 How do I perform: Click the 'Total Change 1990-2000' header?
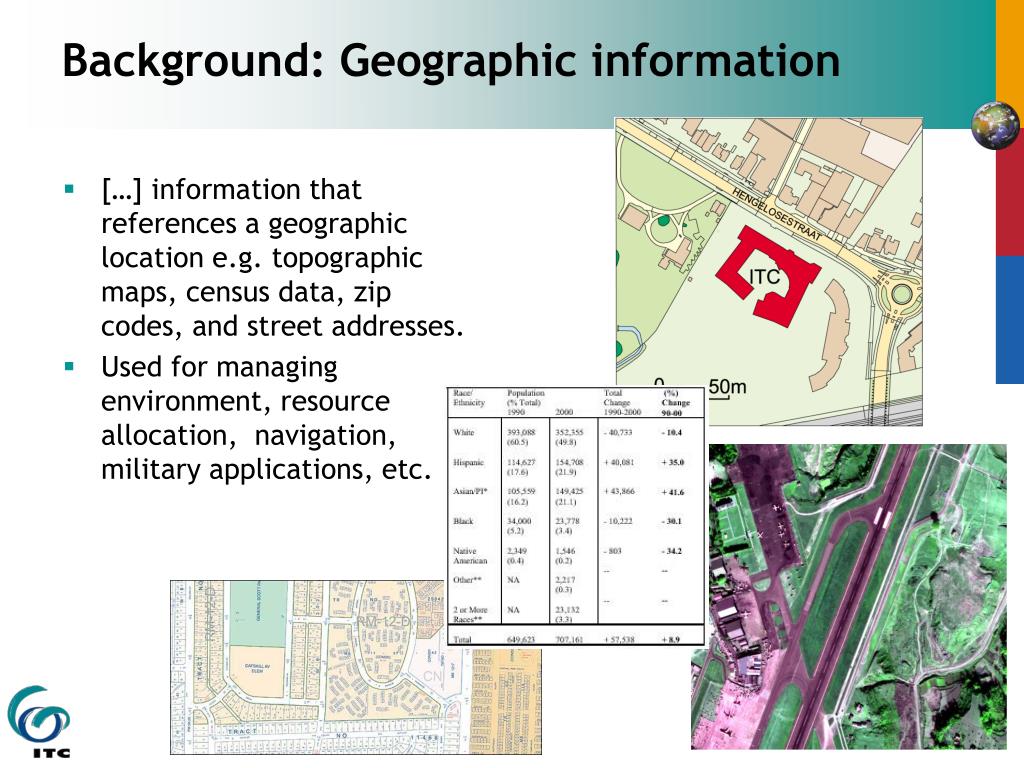pos(622,402)
